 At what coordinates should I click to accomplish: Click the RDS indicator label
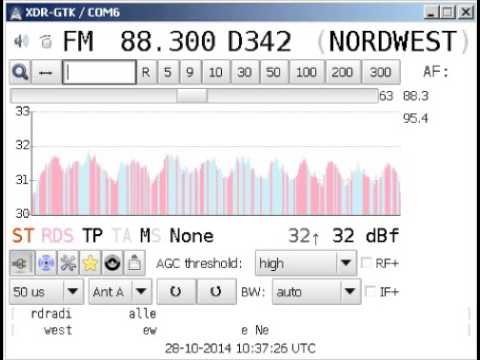click(57, 236)
